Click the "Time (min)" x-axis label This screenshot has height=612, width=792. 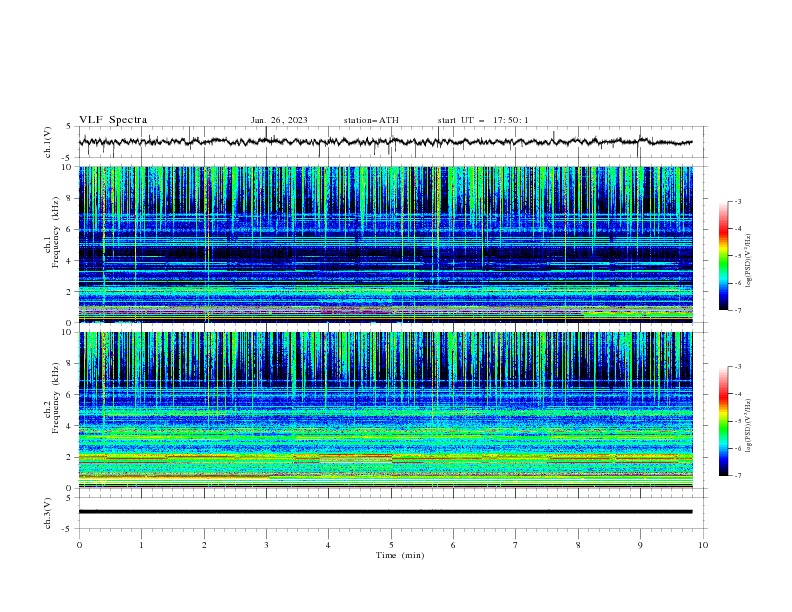[400, 555]
